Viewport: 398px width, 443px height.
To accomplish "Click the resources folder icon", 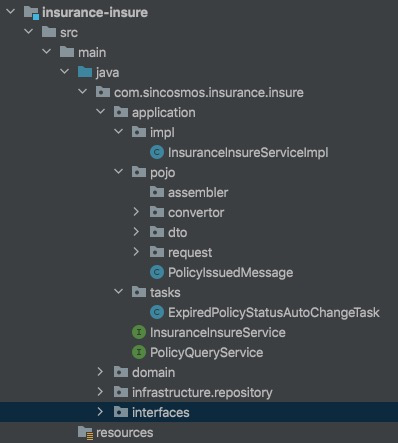I will pyautogui.click(x=85, y=433).
